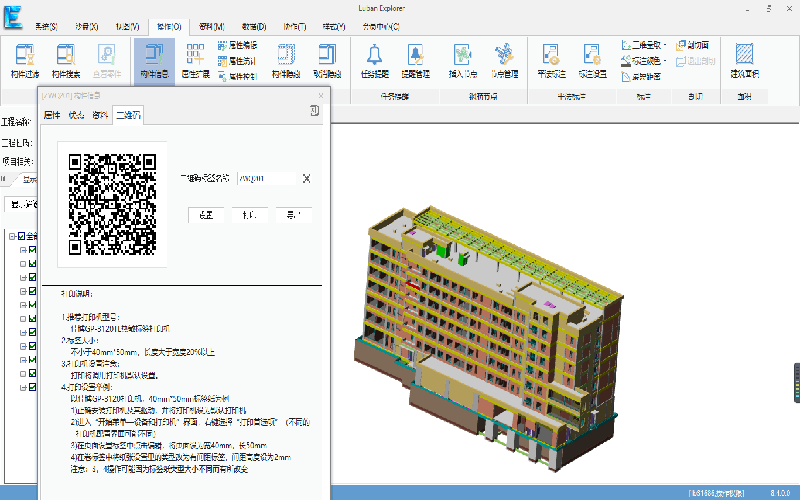
Task: Select the 平法标注 annotation tool
Action: click(552, 61)
